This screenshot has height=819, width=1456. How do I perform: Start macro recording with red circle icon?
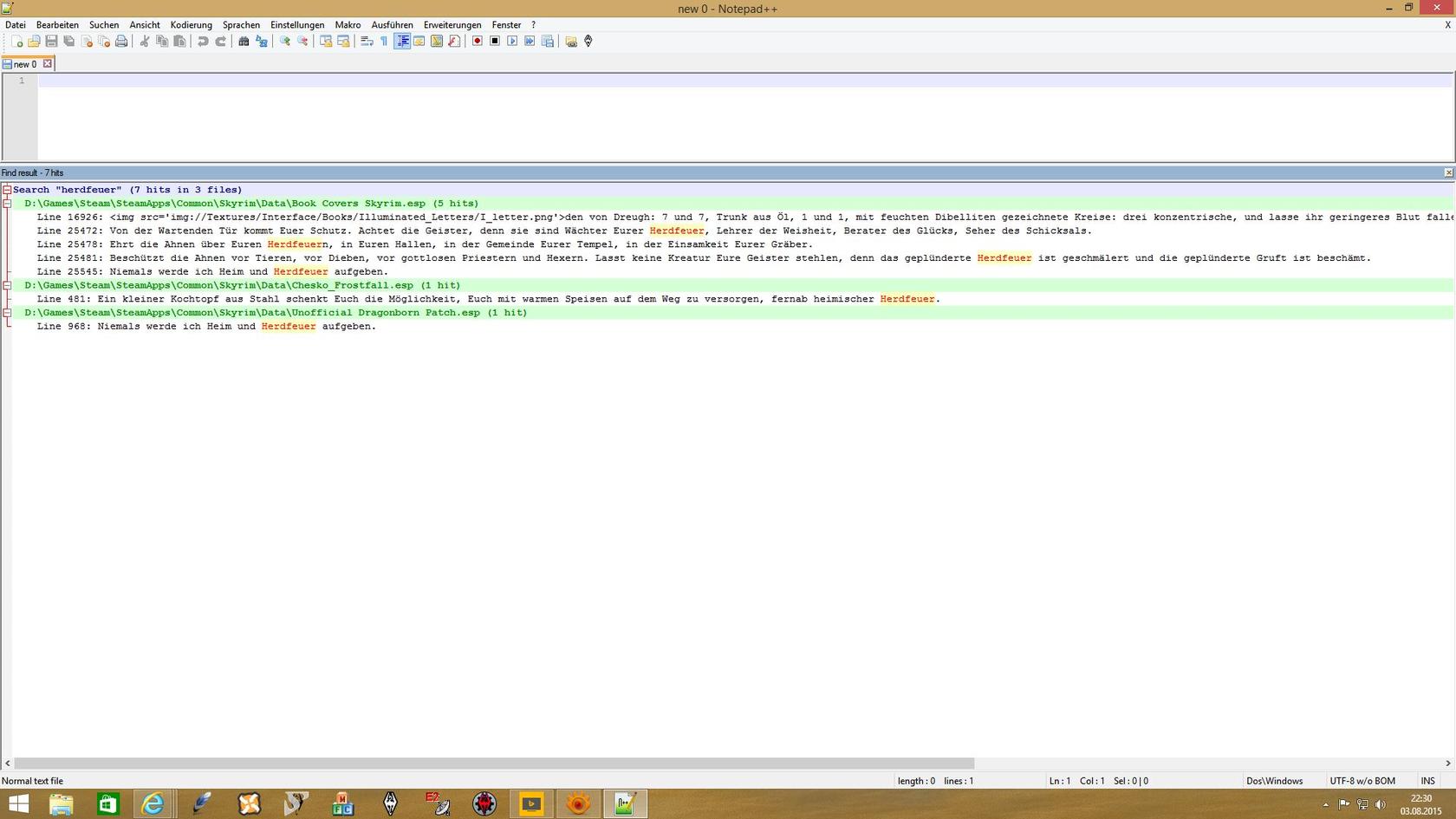pyautogui.click(x=477, y=42)
